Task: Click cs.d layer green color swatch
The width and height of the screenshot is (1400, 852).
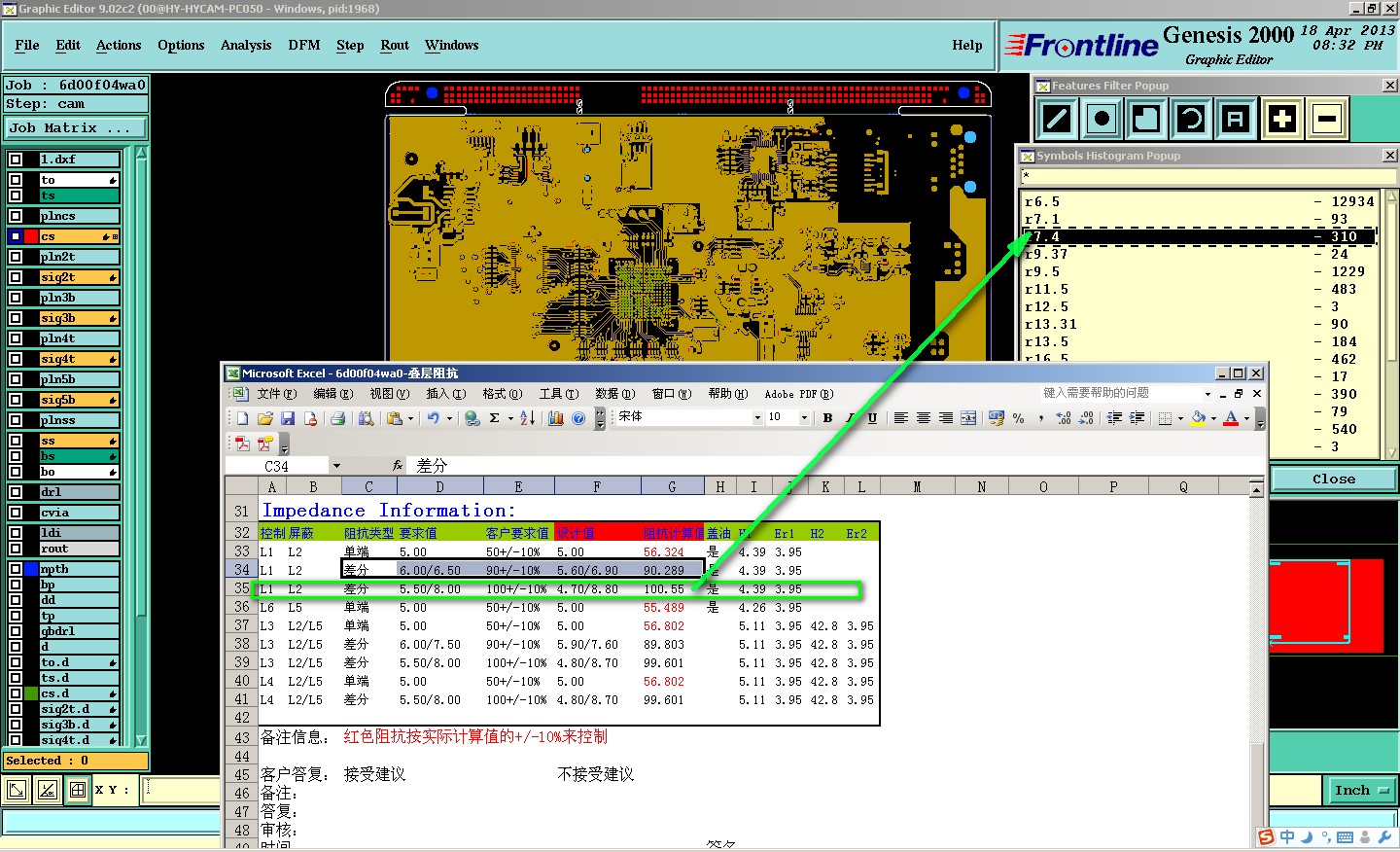Action: coord(31,693)
